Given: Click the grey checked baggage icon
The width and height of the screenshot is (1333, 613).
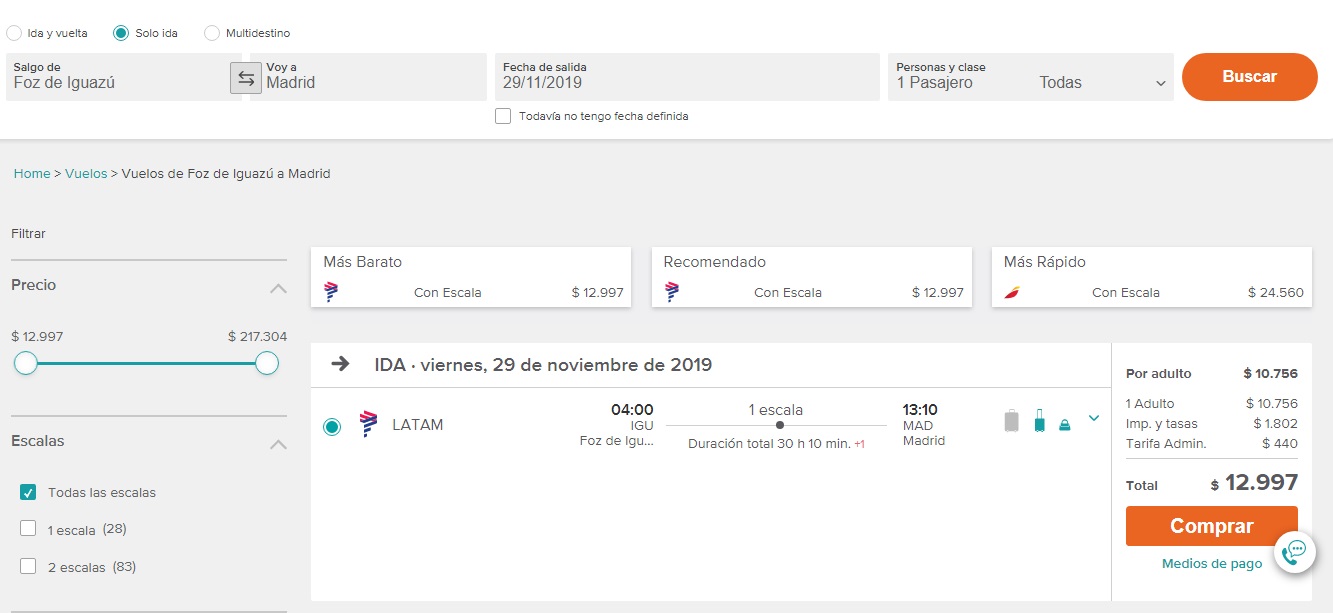Looking at the screenshot, I should point(1012,421).
